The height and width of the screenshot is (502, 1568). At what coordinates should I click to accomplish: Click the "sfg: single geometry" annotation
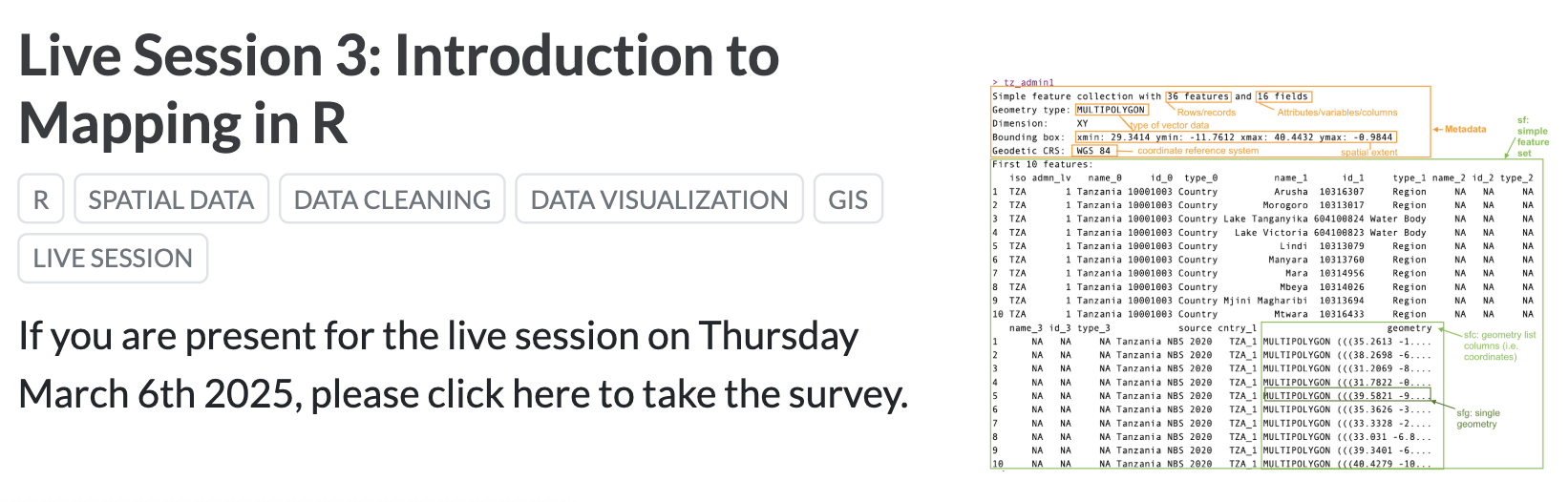(x=1477, y=418)
